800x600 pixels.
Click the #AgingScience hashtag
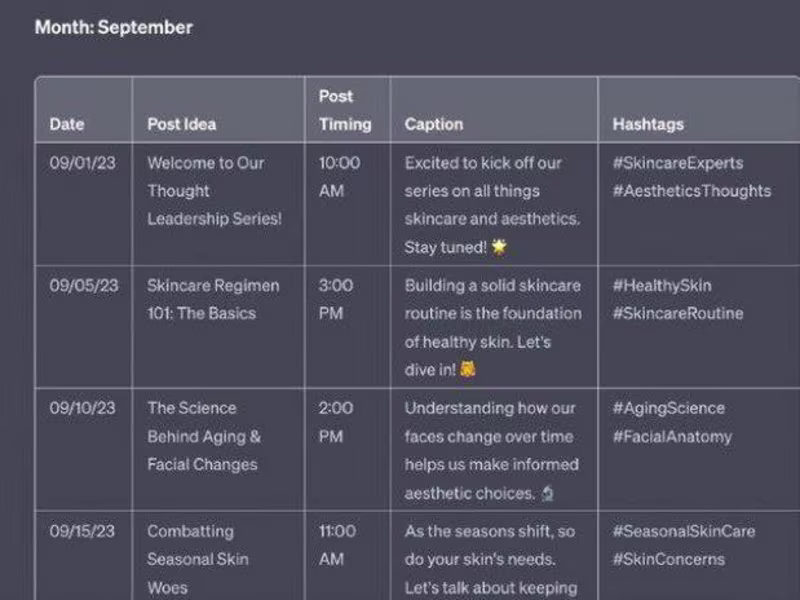click(668, 408)
